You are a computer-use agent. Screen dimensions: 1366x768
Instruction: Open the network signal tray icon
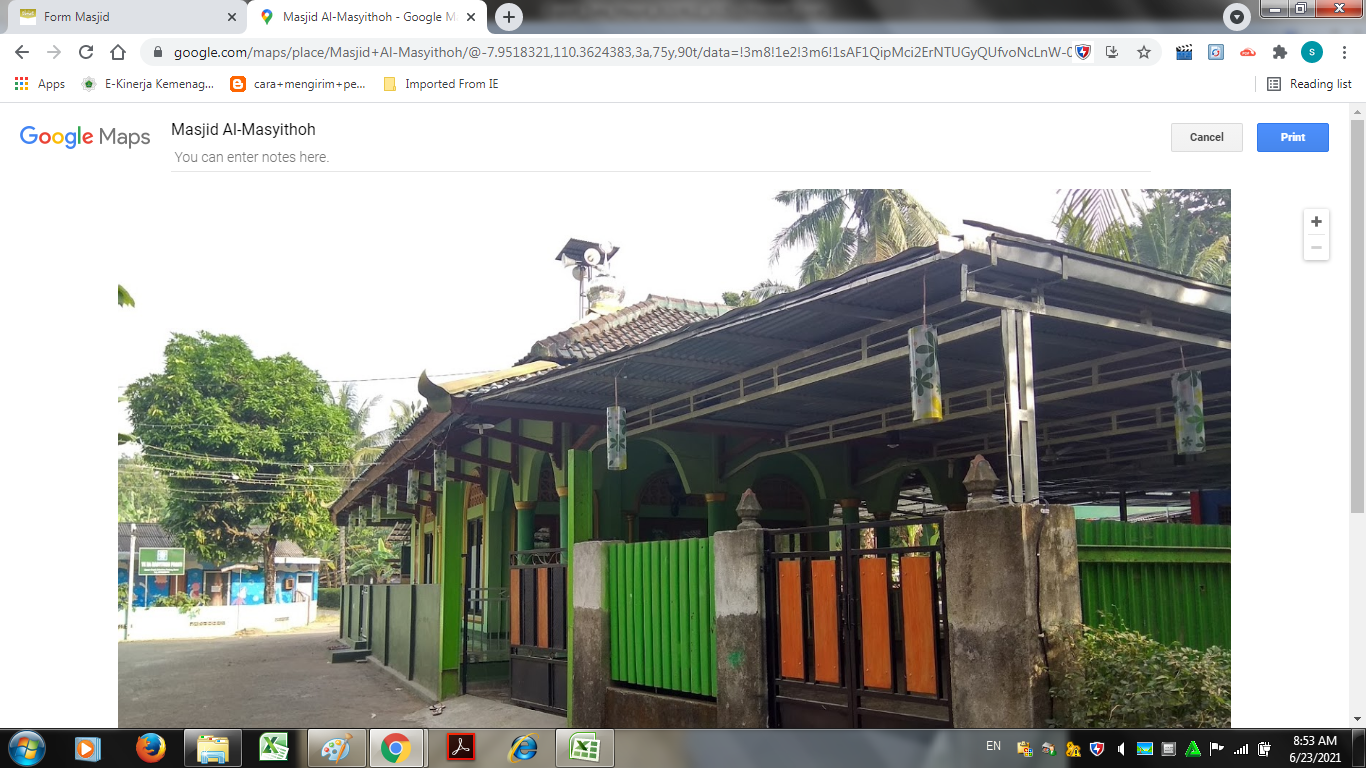(1241, 748)
